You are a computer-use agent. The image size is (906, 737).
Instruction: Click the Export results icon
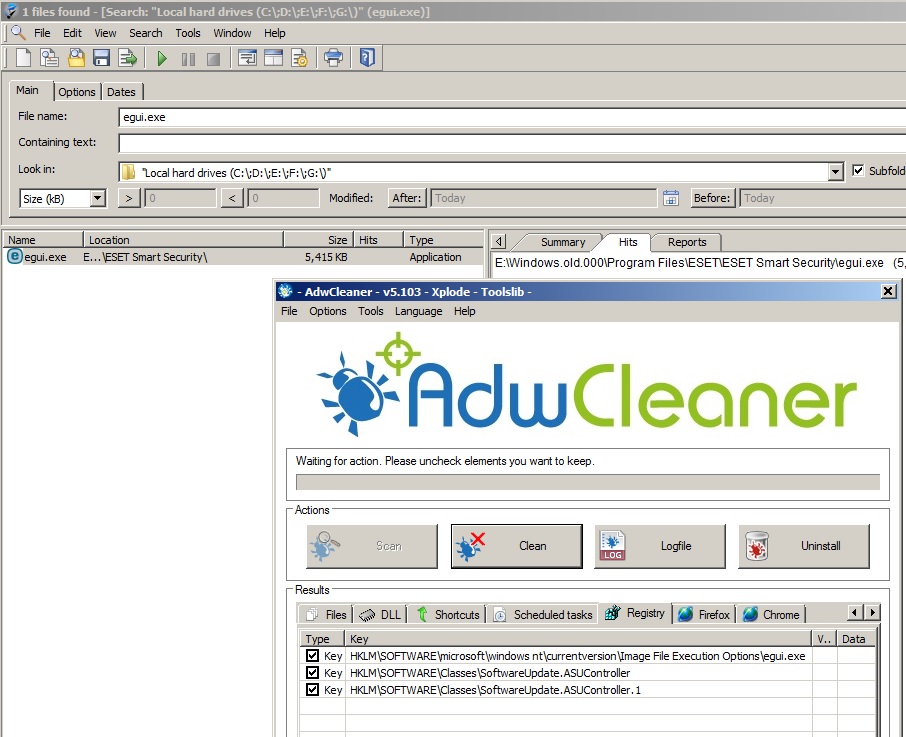pos(127,58)
